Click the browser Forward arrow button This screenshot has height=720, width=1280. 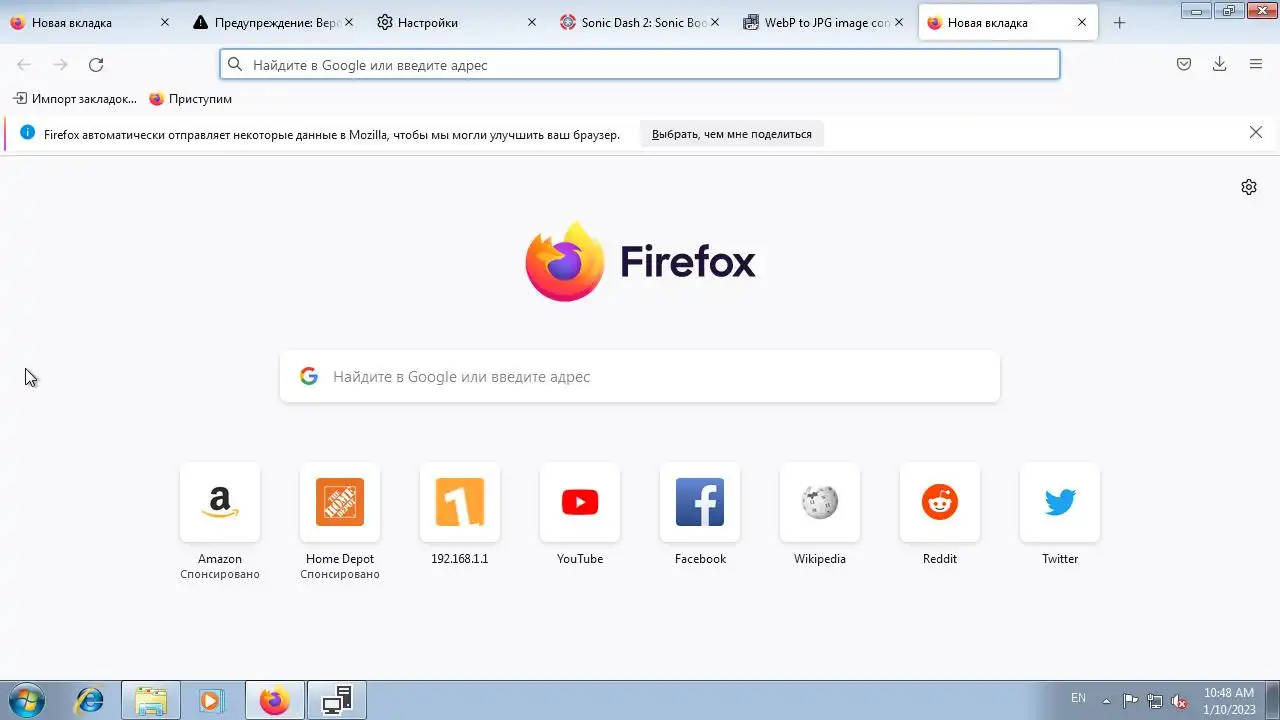point(60,65)
